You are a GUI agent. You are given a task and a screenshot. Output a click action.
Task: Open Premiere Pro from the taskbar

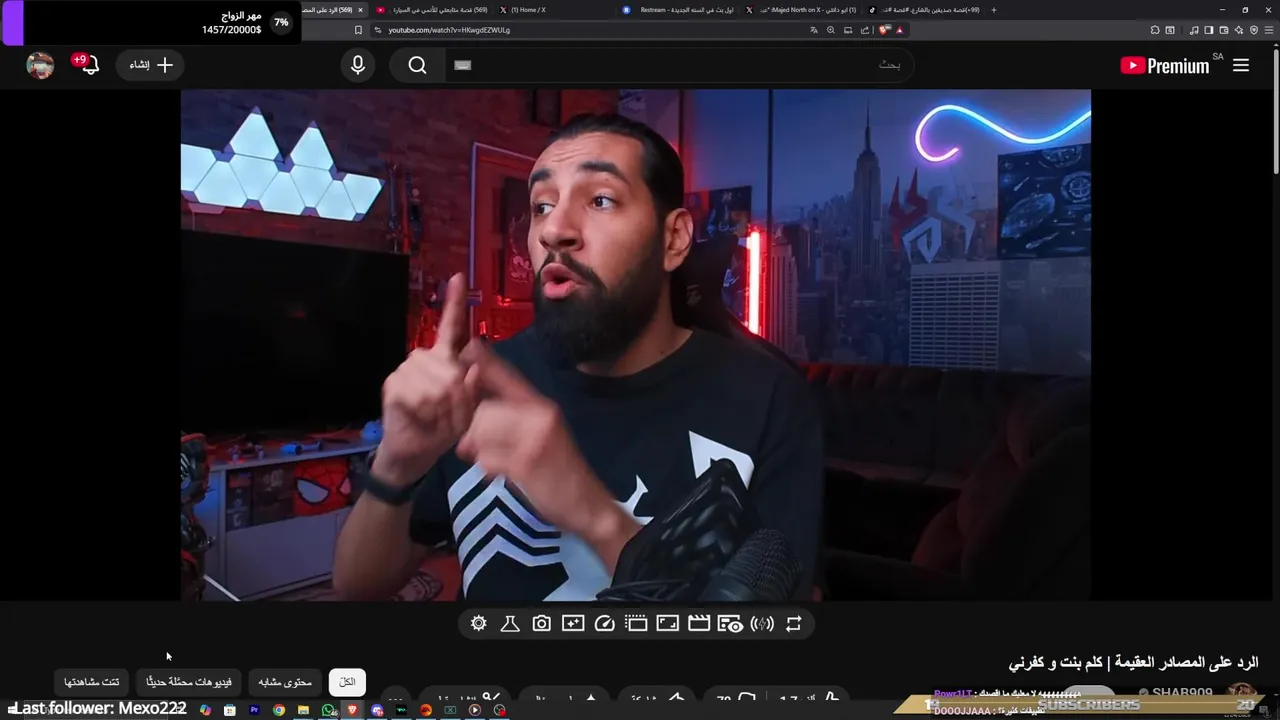tap(254, 710)
